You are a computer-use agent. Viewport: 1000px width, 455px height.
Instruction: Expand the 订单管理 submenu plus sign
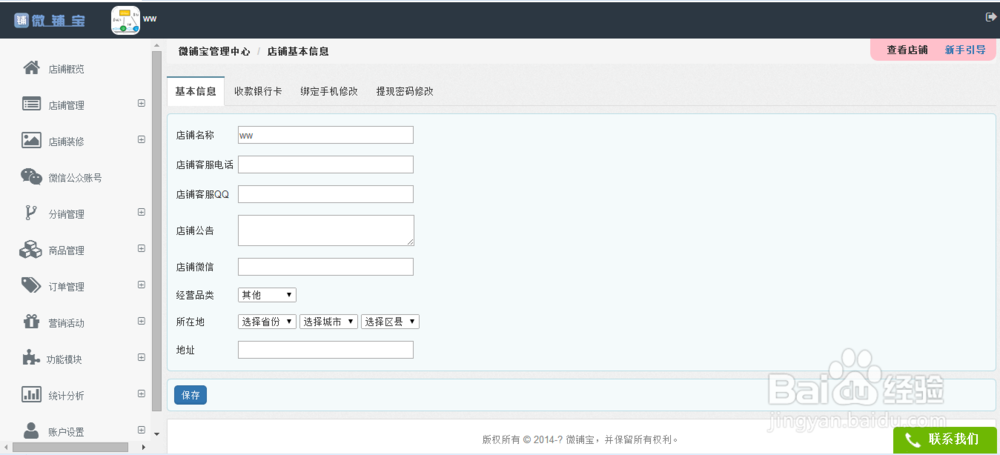(x=142, y=285)
